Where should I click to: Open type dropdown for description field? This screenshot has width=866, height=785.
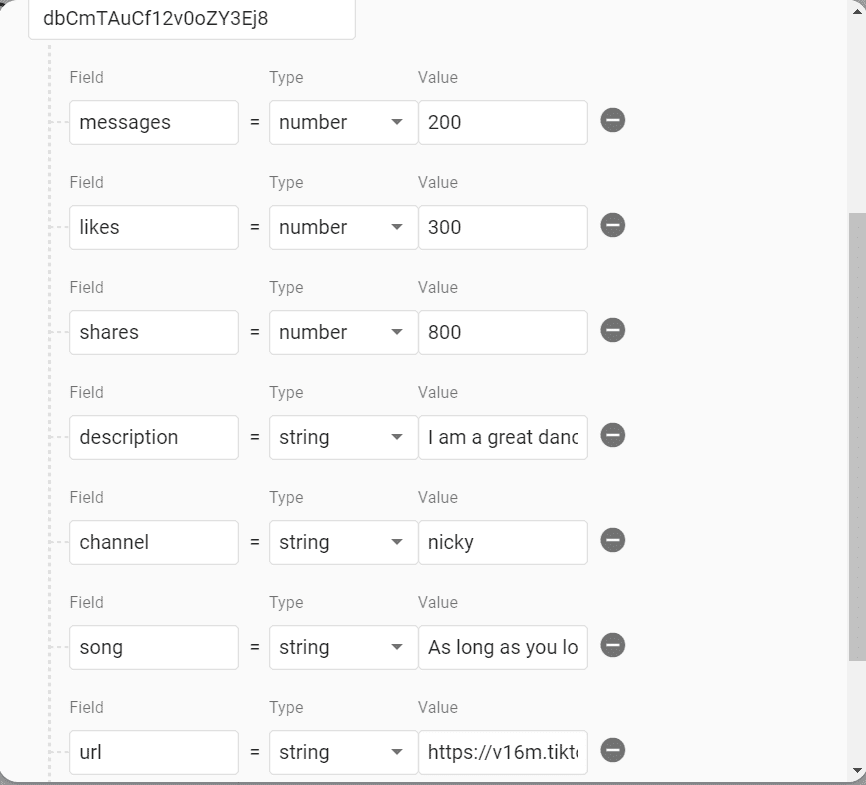343,437
